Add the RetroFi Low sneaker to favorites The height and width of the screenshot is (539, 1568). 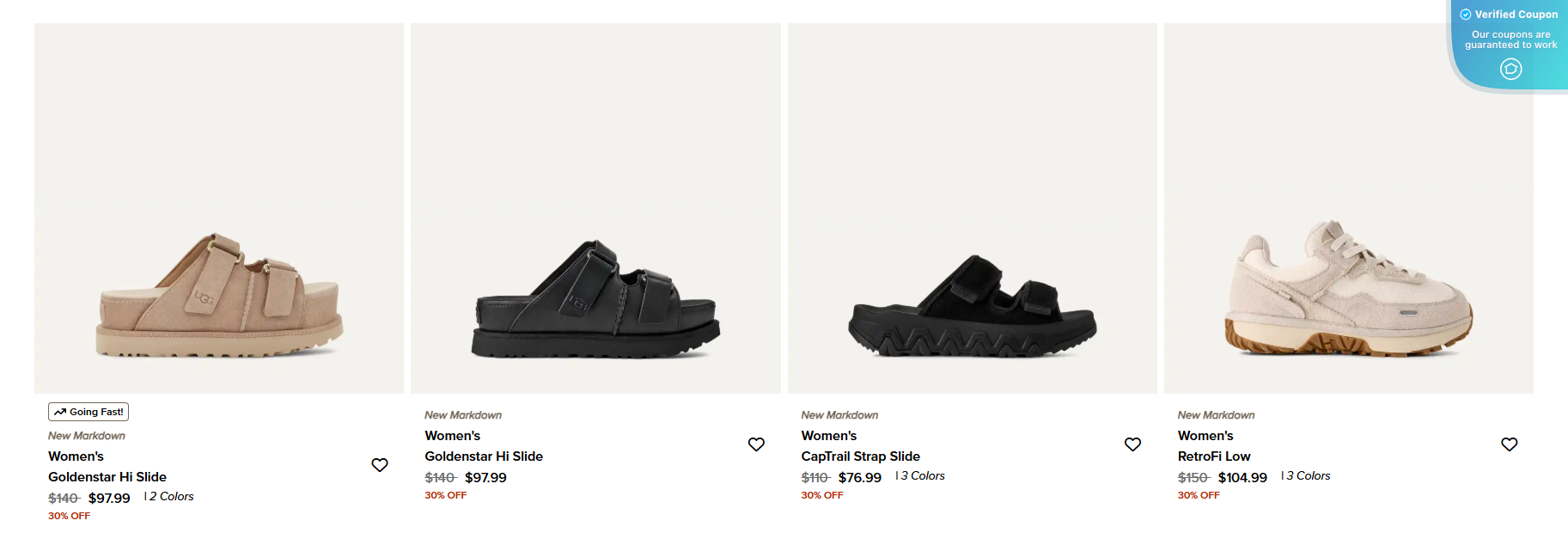point(1510,444)
